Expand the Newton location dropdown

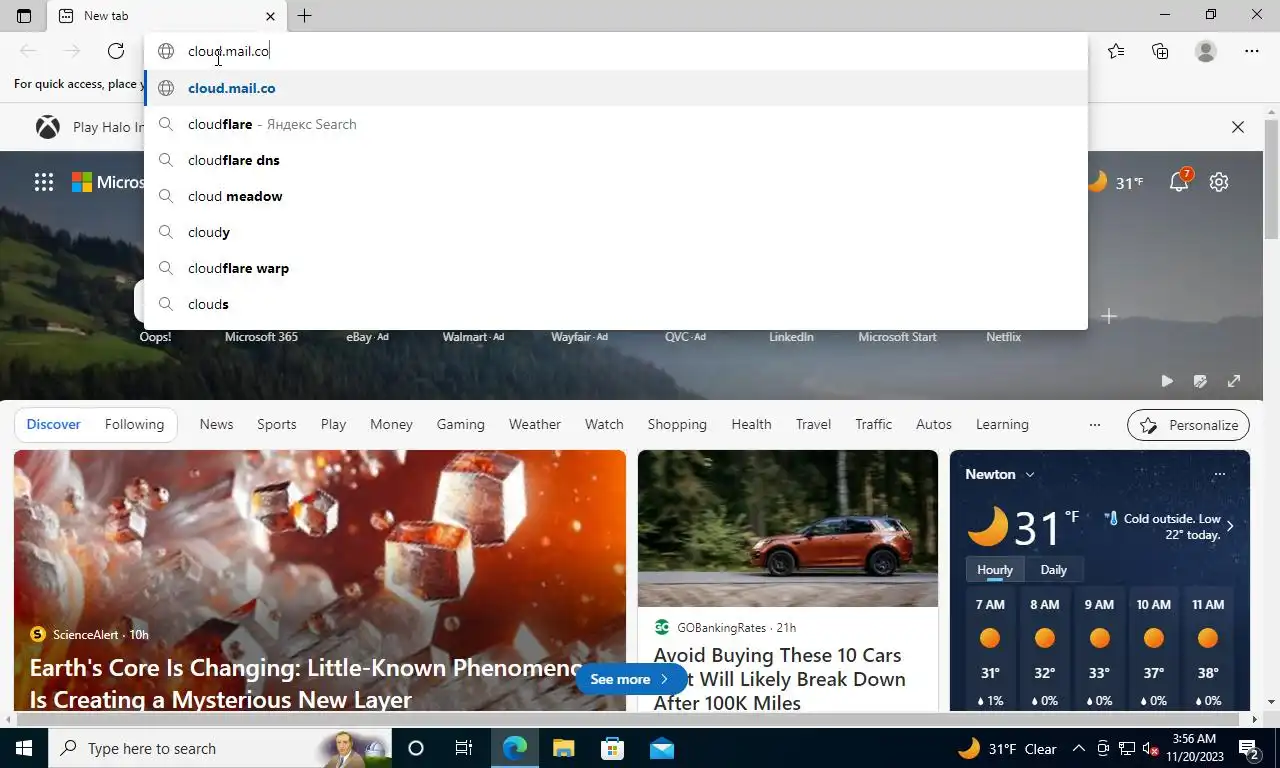1029,474
